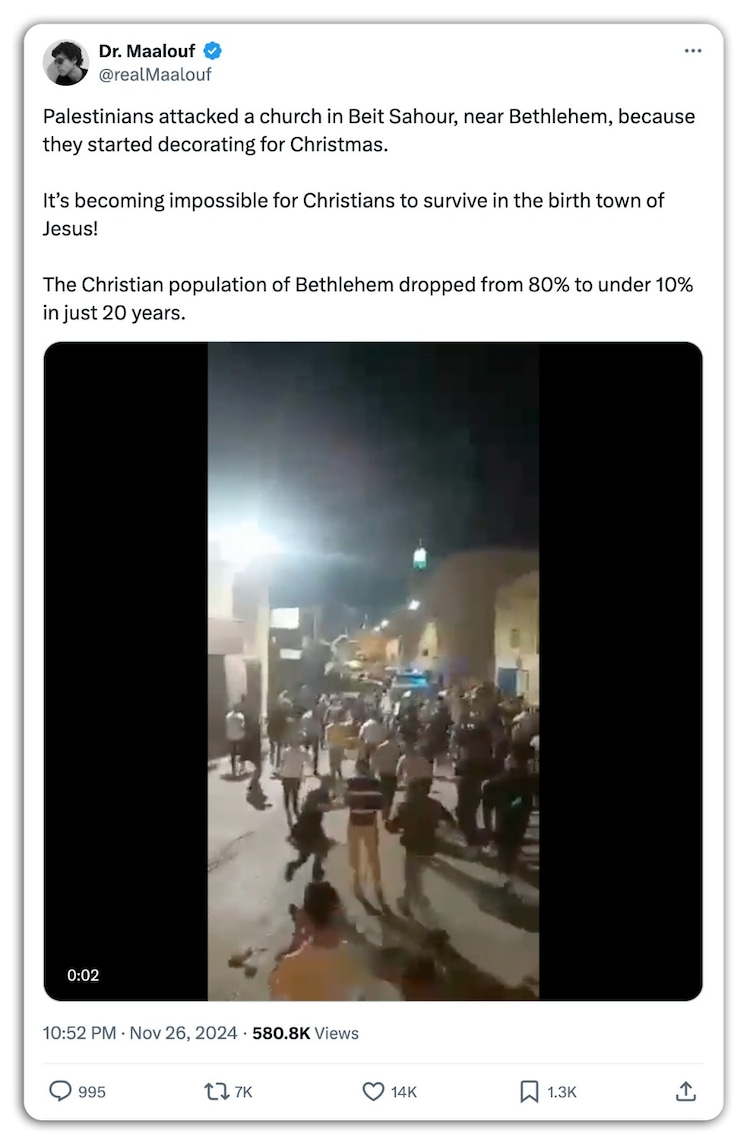Click the 995 replies count
Screen dimensions: 750x1146
coord(92,1092)
